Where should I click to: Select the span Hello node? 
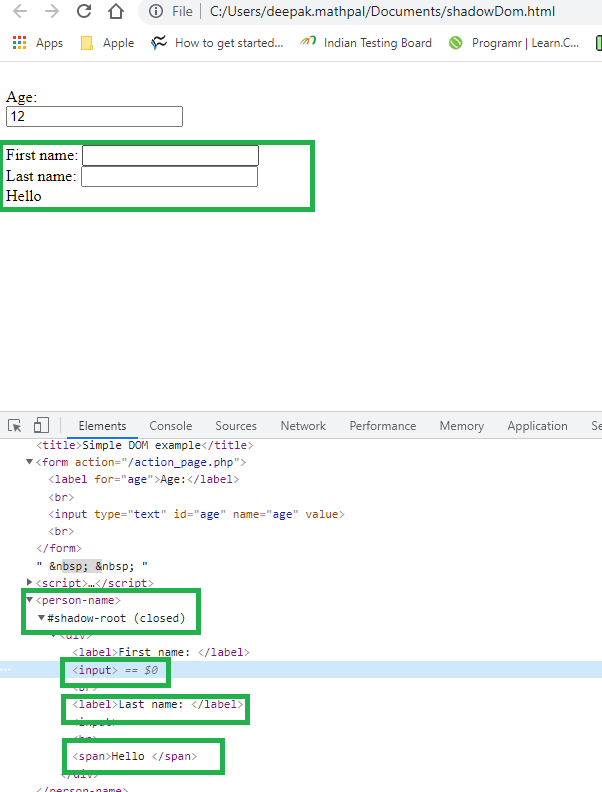coord(135,756)
